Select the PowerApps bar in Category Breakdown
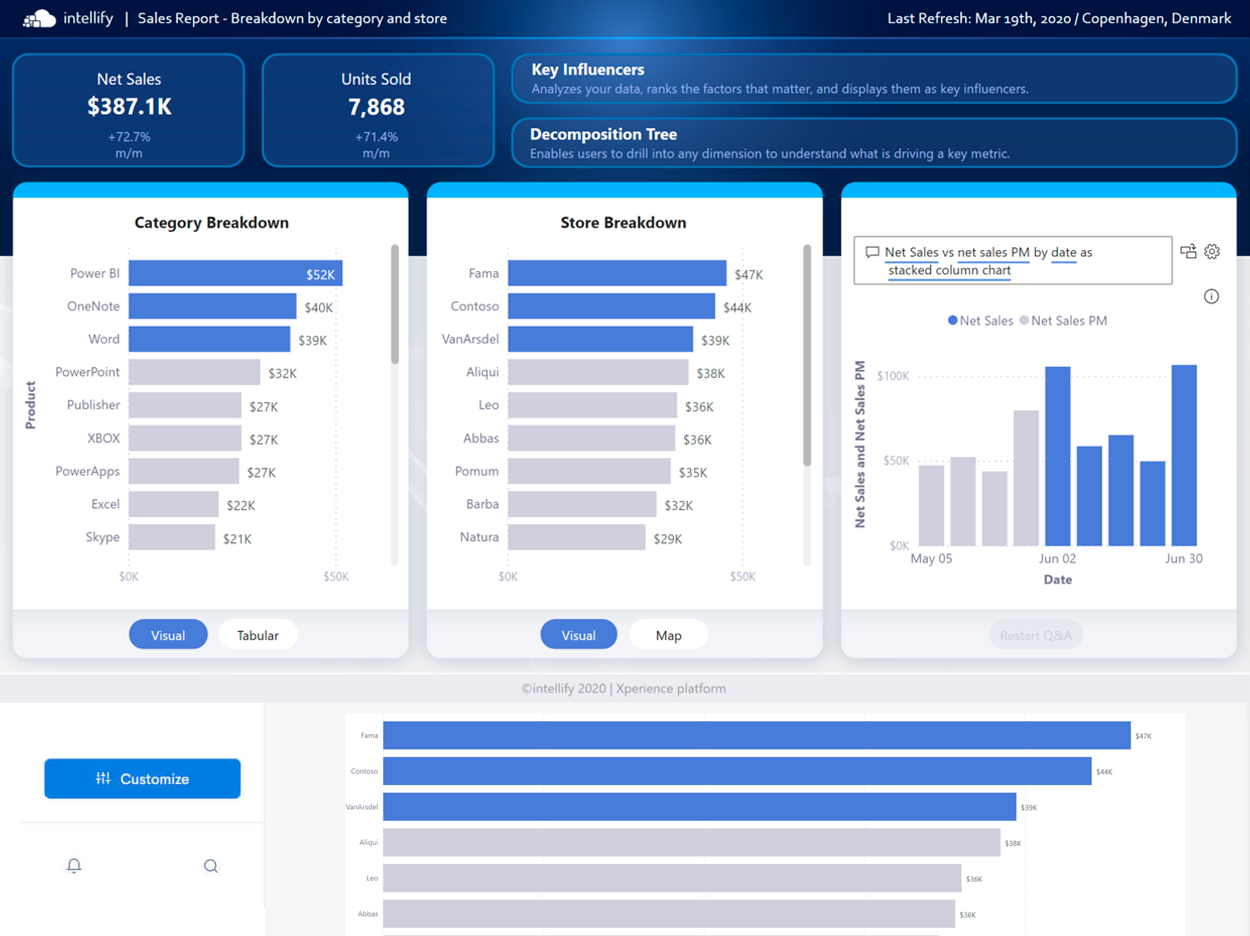 [x=184, y=471]
